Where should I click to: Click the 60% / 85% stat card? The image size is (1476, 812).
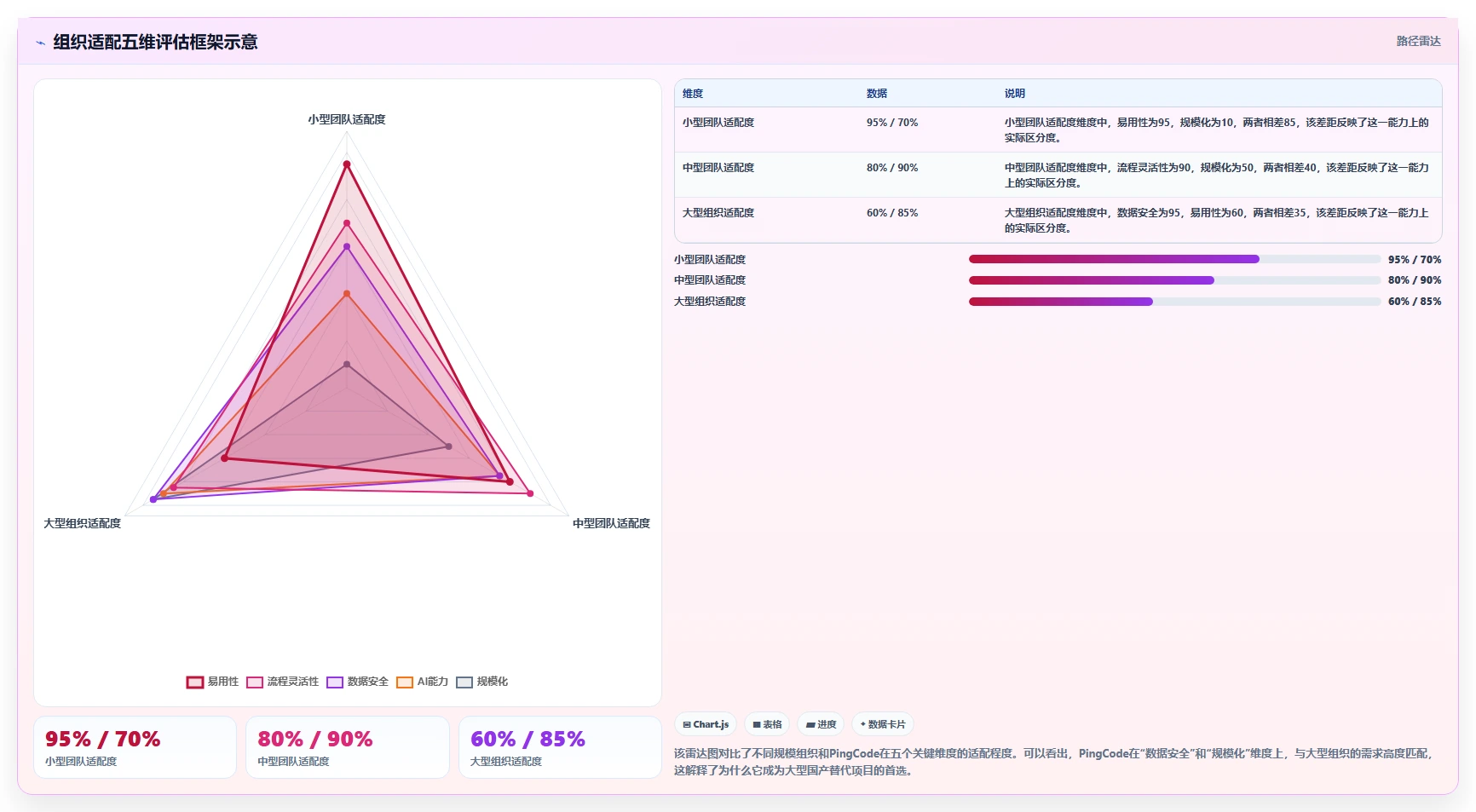coord(560,747)
